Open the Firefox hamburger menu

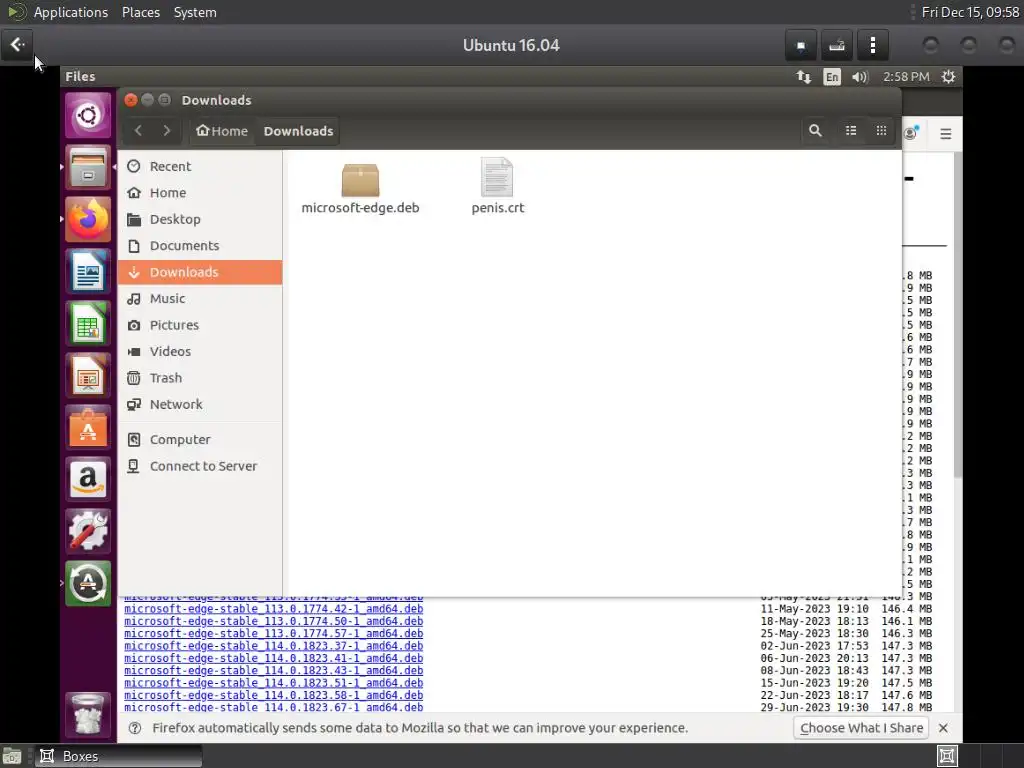point(946,134)
